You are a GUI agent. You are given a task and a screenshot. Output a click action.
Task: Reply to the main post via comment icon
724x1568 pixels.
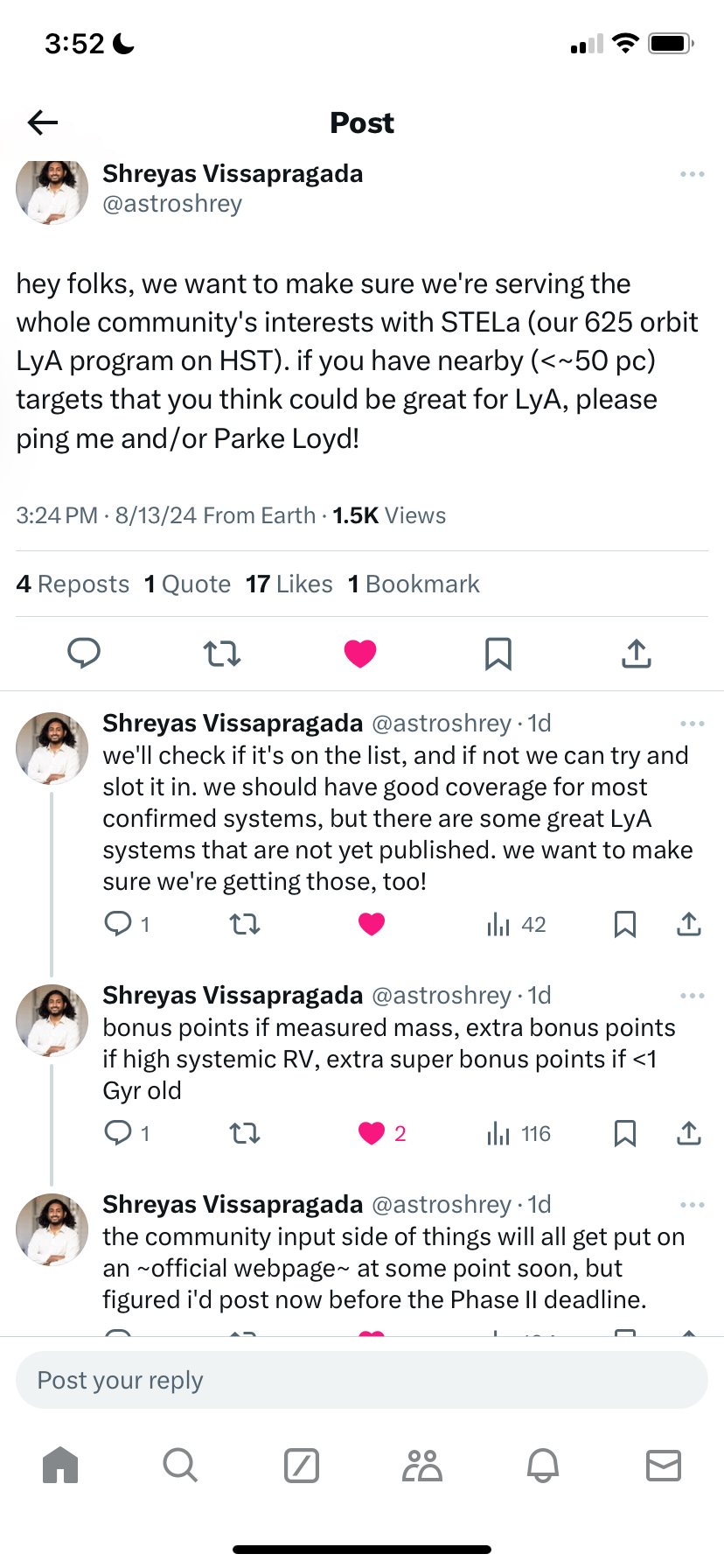click(x=84, y=654)
